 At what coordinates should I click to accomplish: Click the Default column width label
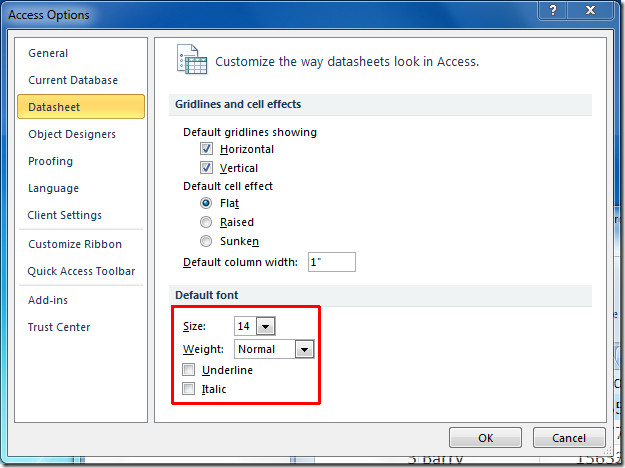point(240,262)
